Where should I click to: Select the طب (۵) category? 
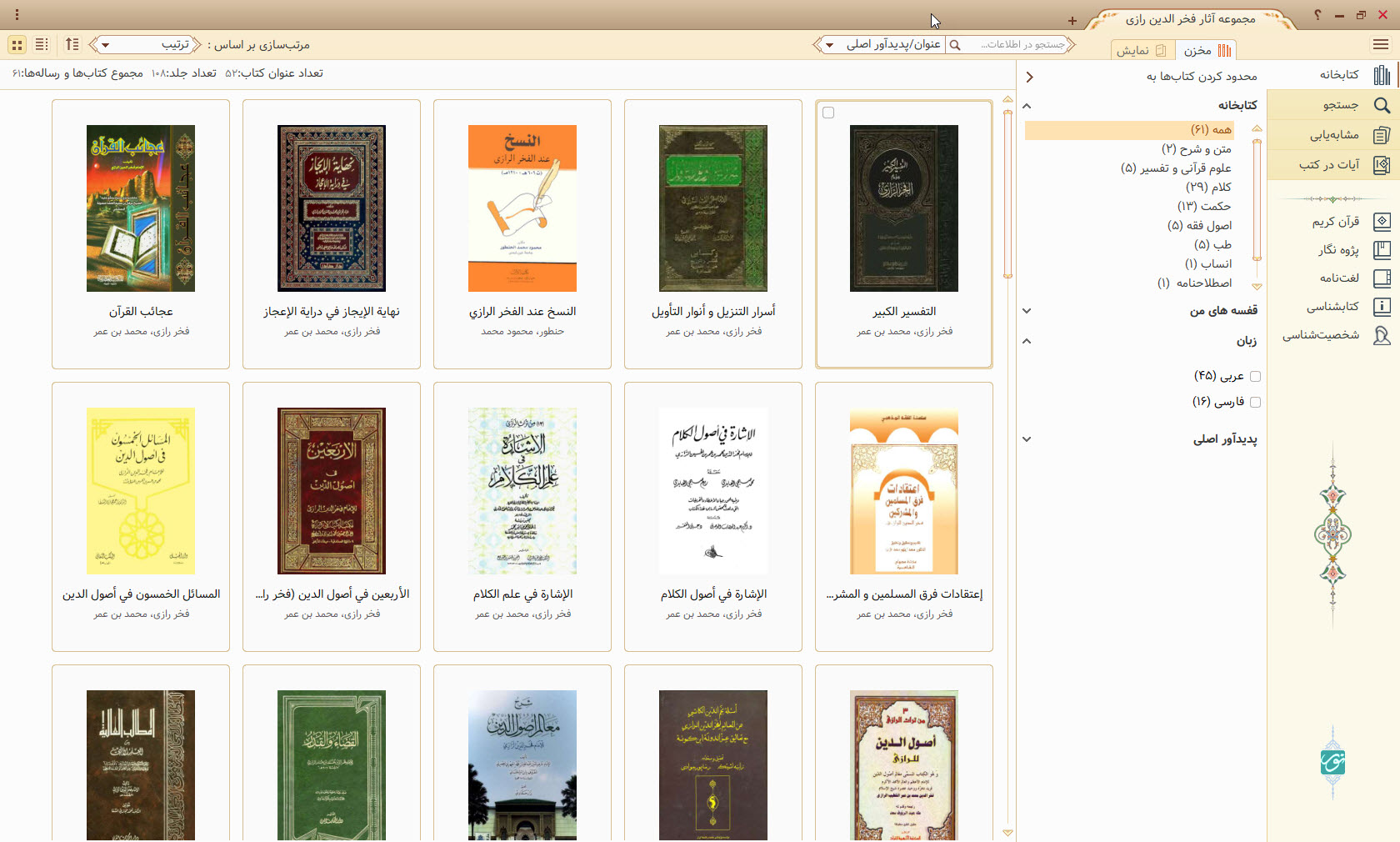(x=1212, y=245)
